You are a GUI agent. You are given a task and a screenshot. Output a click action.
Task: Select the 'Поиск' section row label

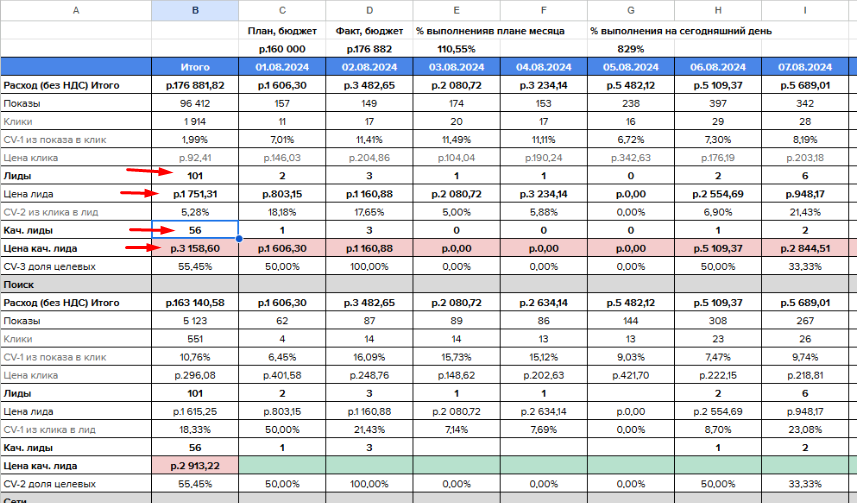(x=19, y=284)
